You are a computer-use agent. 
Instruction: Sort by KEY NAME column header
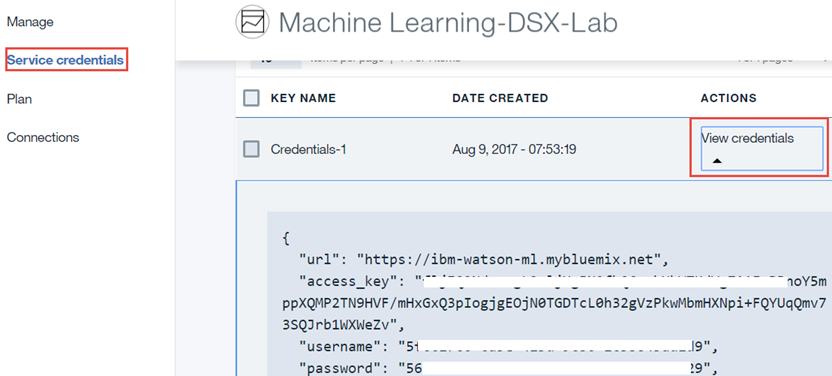[x=303, y=98]
